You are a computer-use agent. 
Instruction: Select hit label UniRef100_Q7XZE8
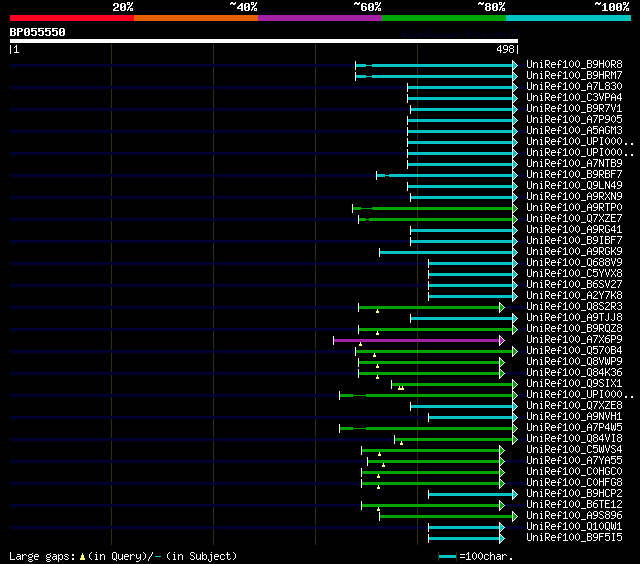574,406
